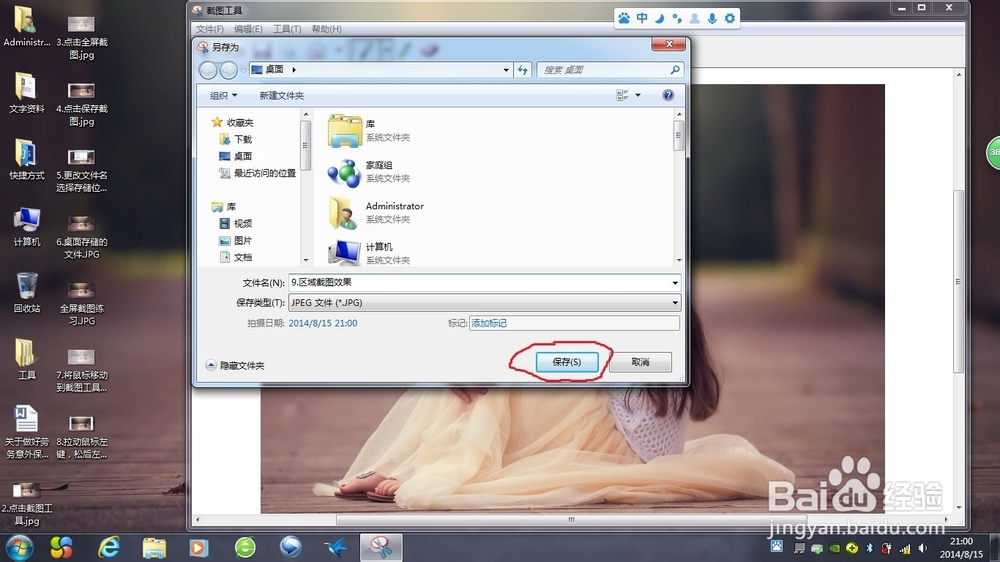
Task: Select 收藏夹 in navigation pane
Action: tap(233, 122)
